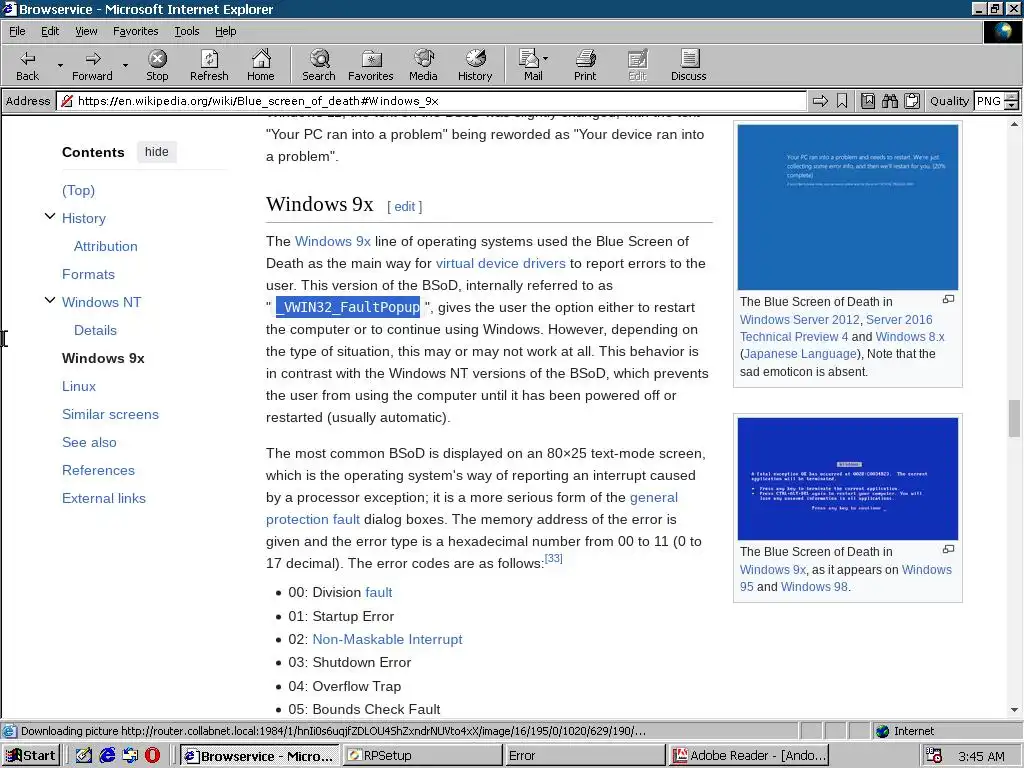The width and height of the screenshot is (1024, 768).
Task: Open Forward button history dropdown arrow
Action: tap(125, 65)
